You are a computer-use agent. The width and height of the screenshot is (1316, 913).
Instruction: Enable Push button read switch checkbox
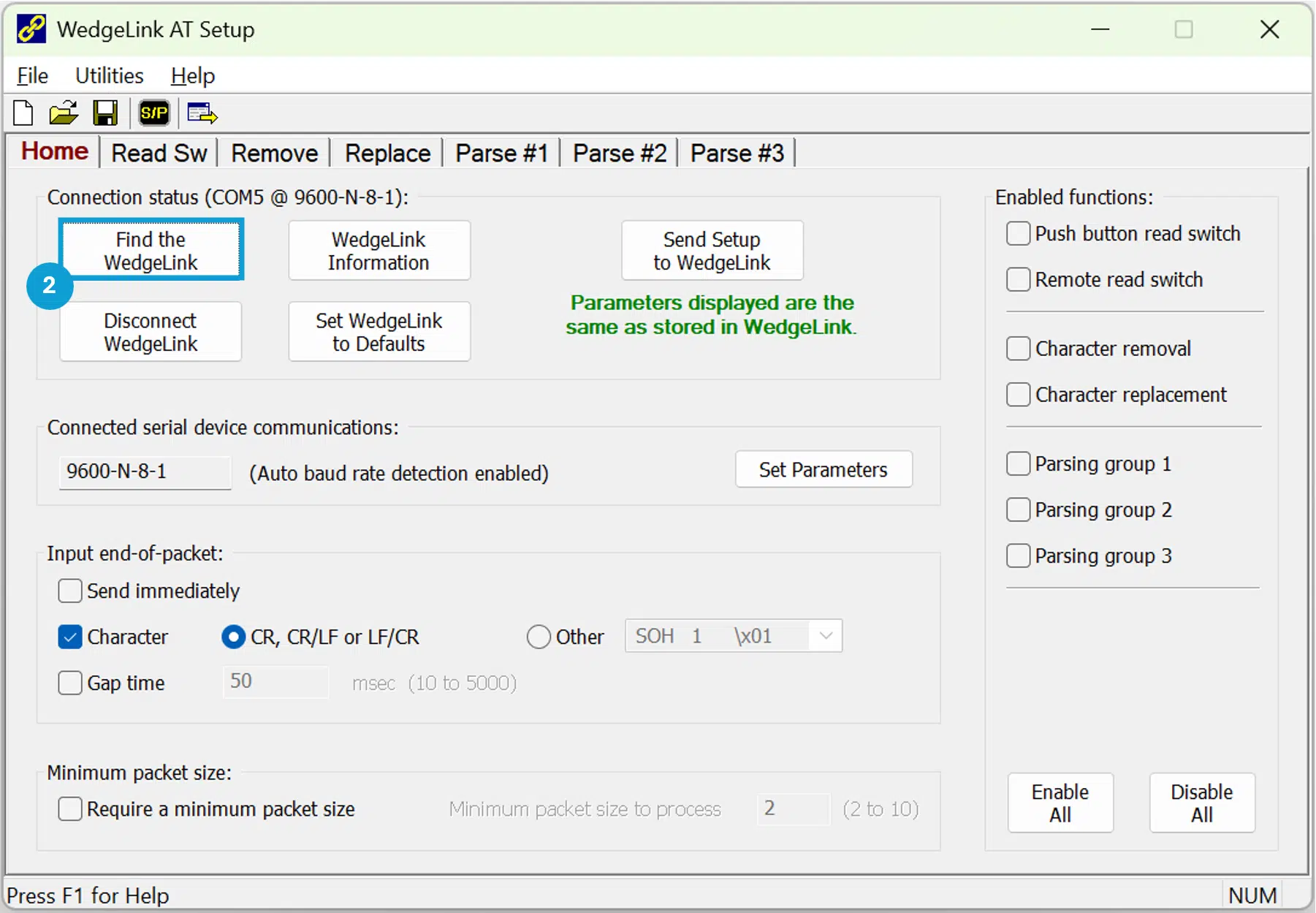click(x=1019, y=234)
